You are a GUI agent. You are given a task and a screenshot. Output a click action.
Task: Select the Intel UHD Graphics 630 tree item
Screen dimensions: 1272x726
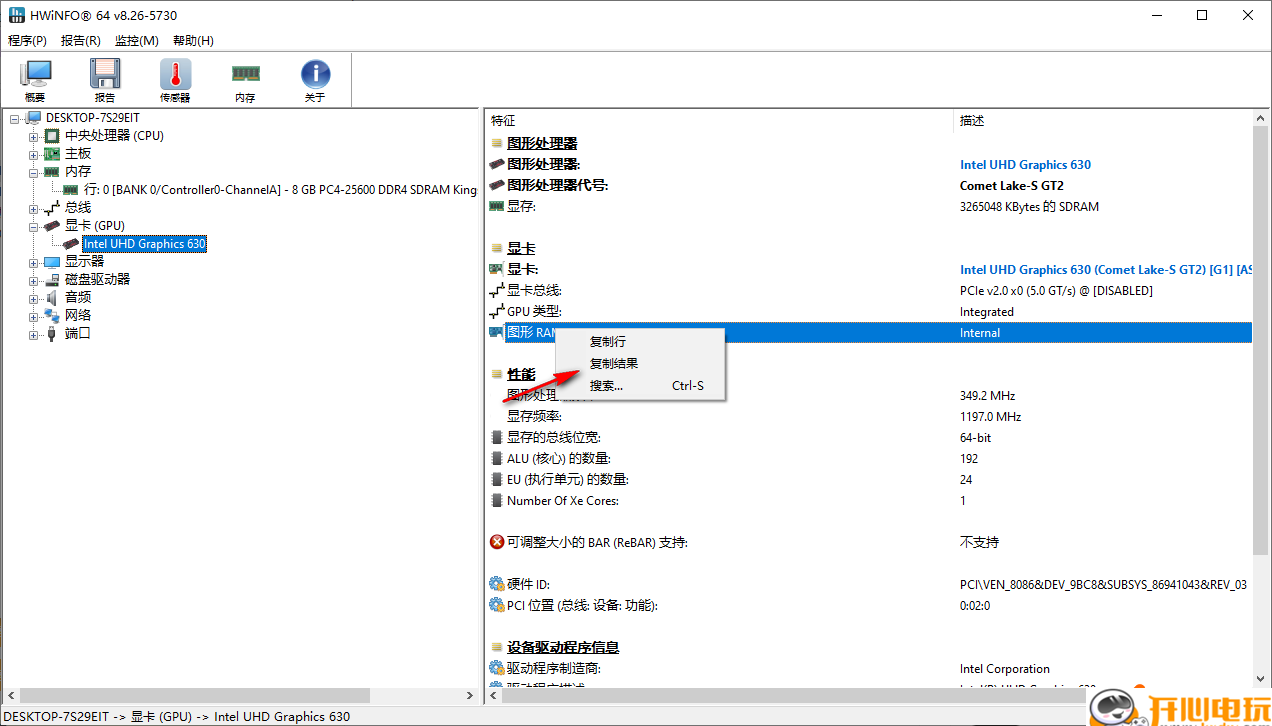pyautogui.click(x=144, y=243)
